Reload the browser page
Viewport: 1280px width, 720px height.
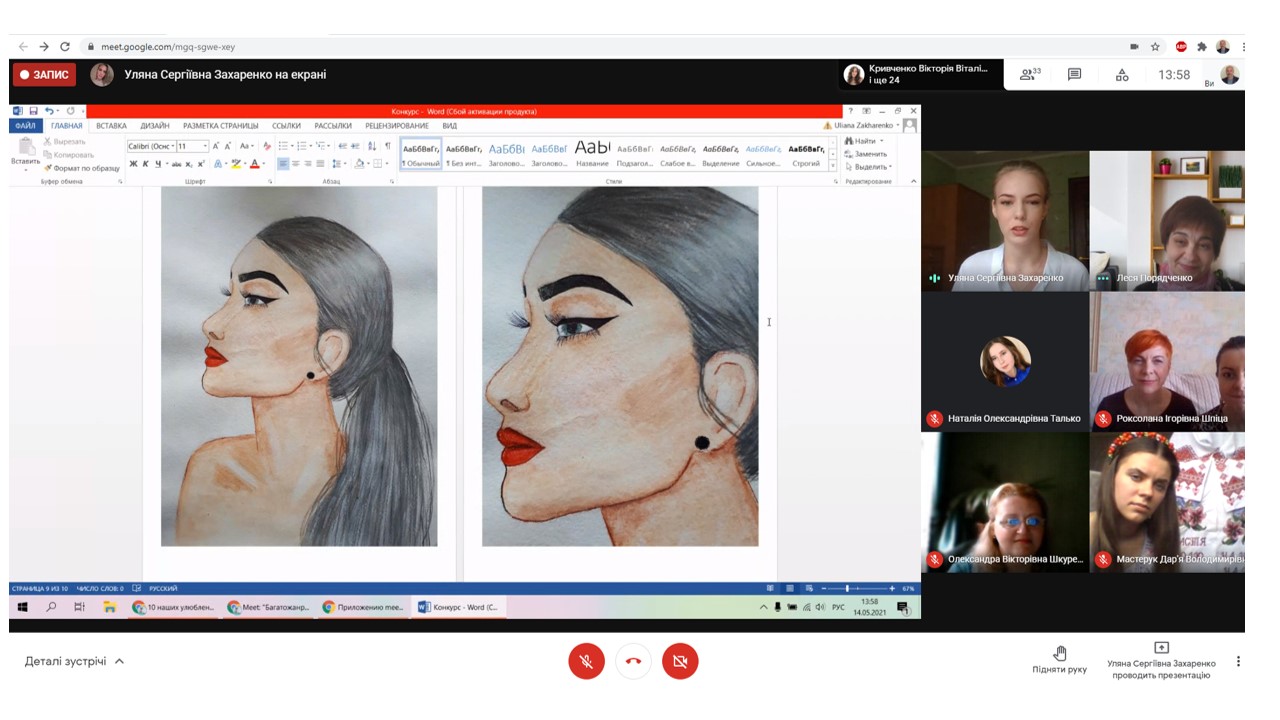pyautogui.click(x=65, y=46)
